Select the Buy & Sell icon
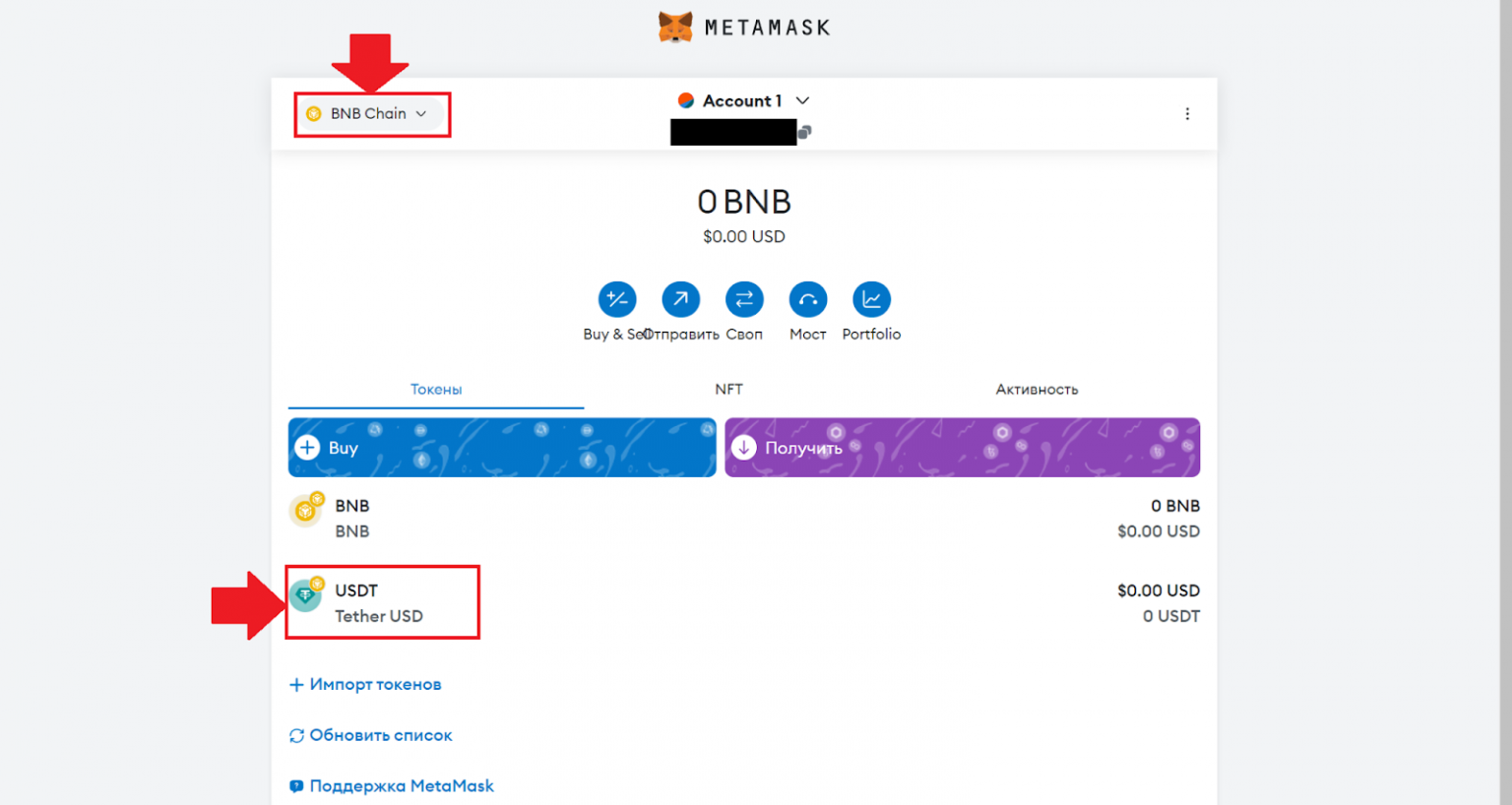 [616, 299]
